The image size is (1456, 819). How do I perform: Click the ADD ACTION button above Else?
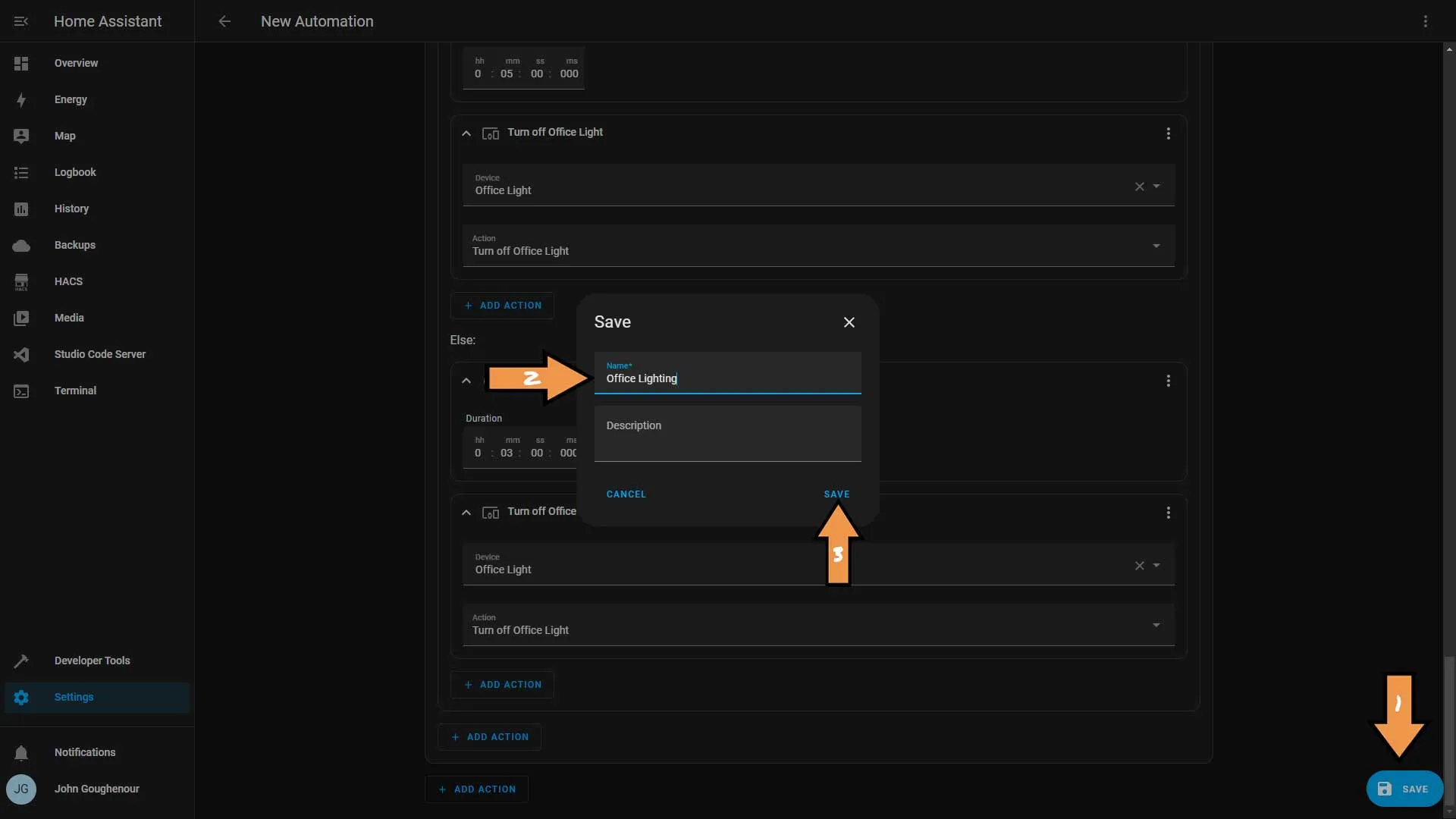(x=502, y=306)
